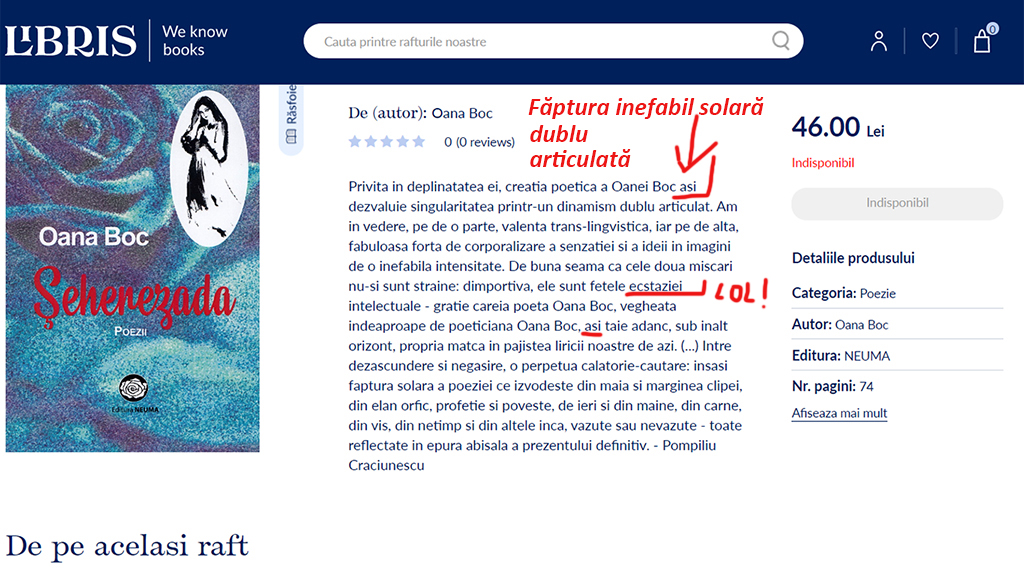Expand 'Afiseaza mai mult' product details
The height and width of the screenshot is (576, 1024).
[839, 413]
